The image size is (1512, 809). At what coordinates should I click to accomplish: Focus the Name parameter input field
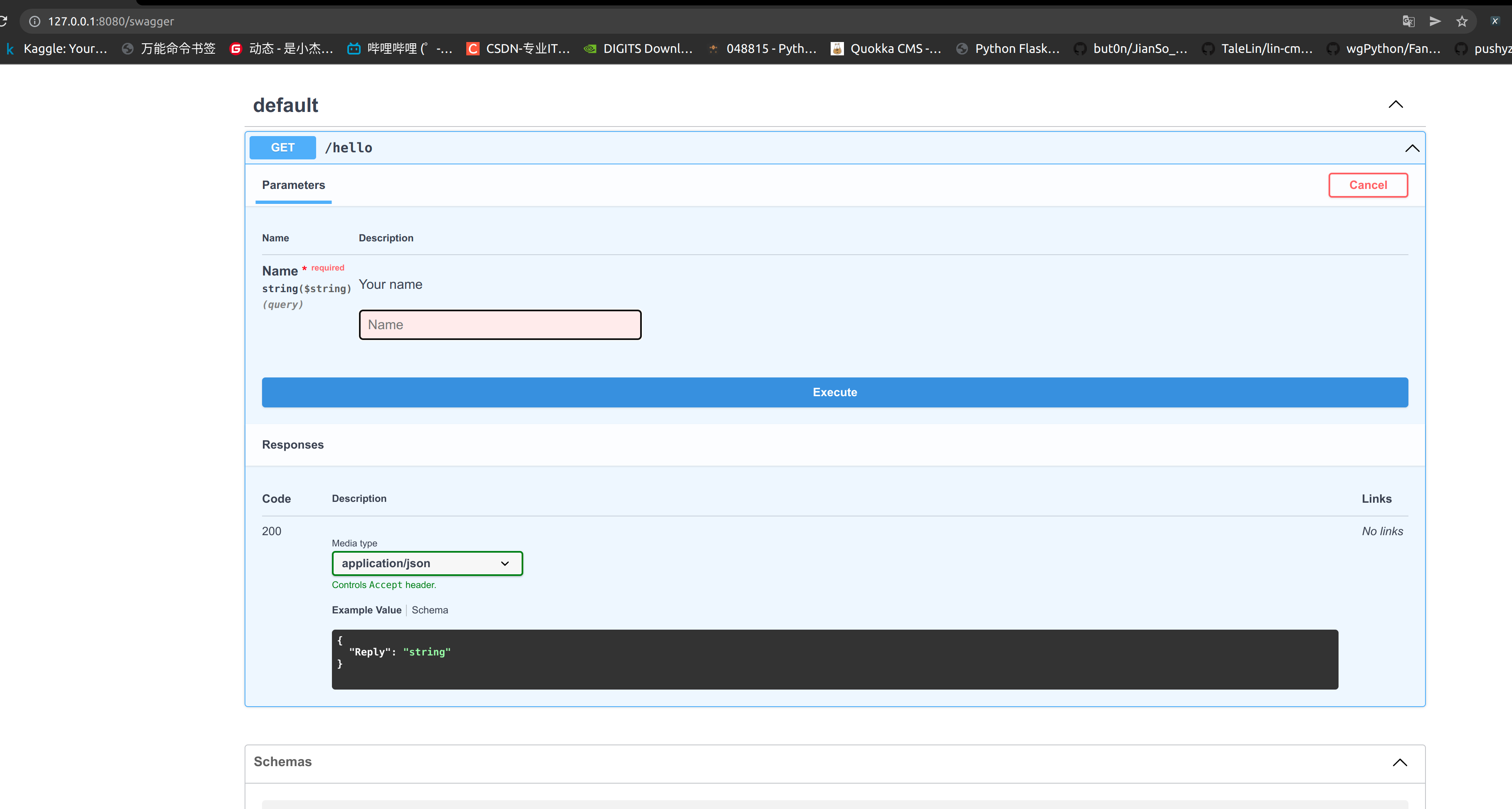pyautogui.click(x=500, y=325)
